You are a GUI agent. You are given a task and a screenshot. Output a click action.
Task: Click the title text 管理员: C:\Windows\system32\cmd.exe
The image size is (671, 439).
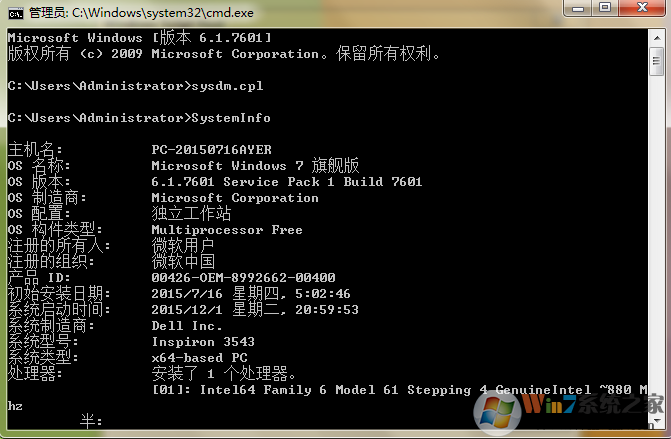pyautogui.click(x=141, y=13)
